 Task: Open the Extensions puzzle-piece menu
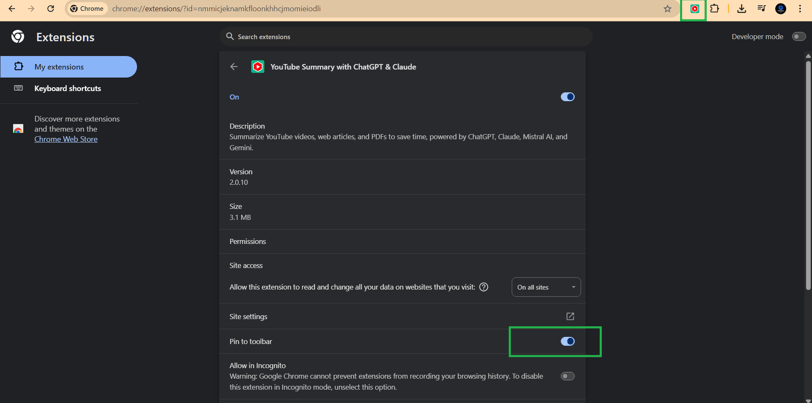pos(714,9)
